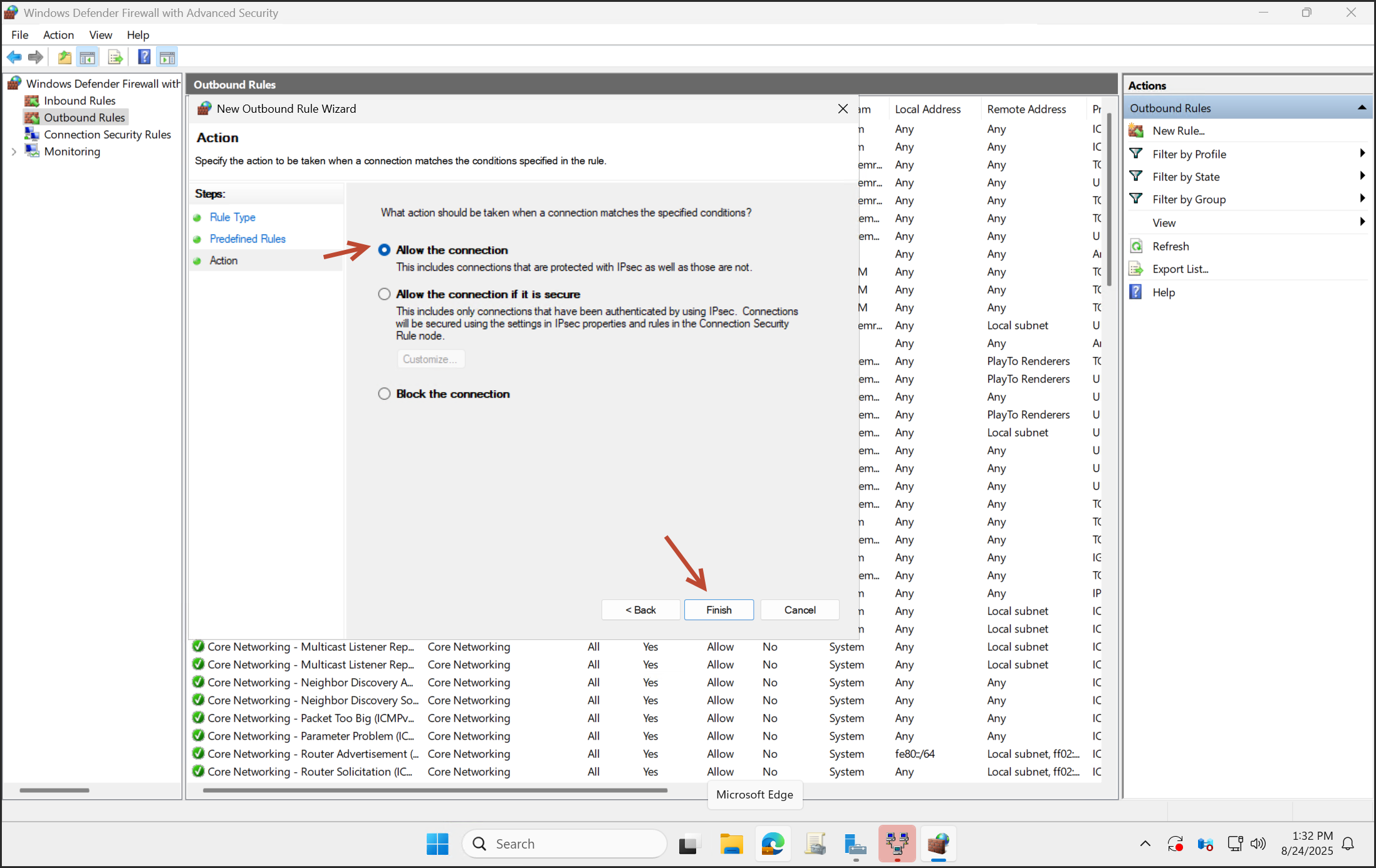Click the Export List toolbar icon
Screen dimensions: 1376x868
point(115,58)
